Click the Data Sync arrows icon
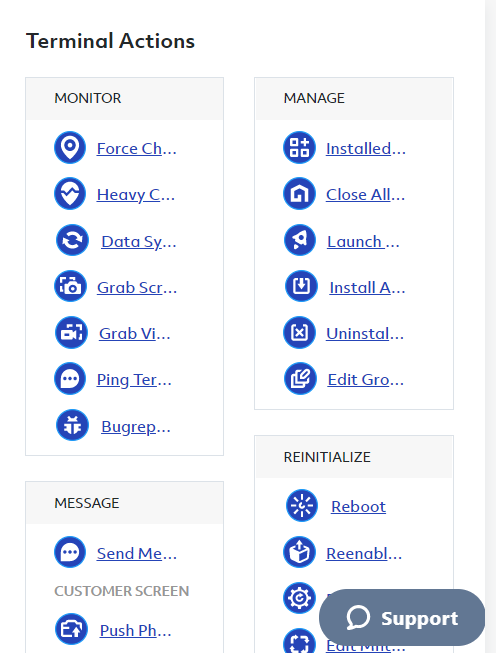Viewport: 496px width, 653px height. click(x=72, y=240)
